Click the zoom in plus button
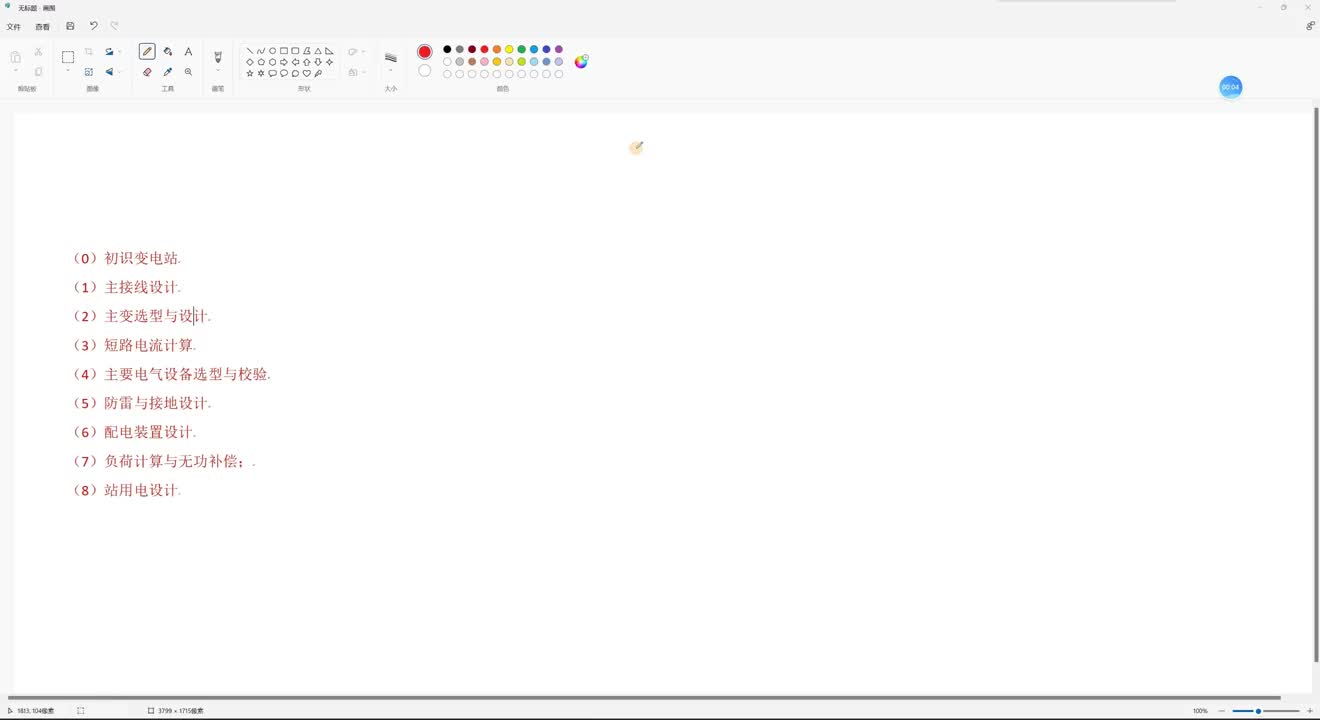This screenshot has width=1320, height=720. [1310, 711]
